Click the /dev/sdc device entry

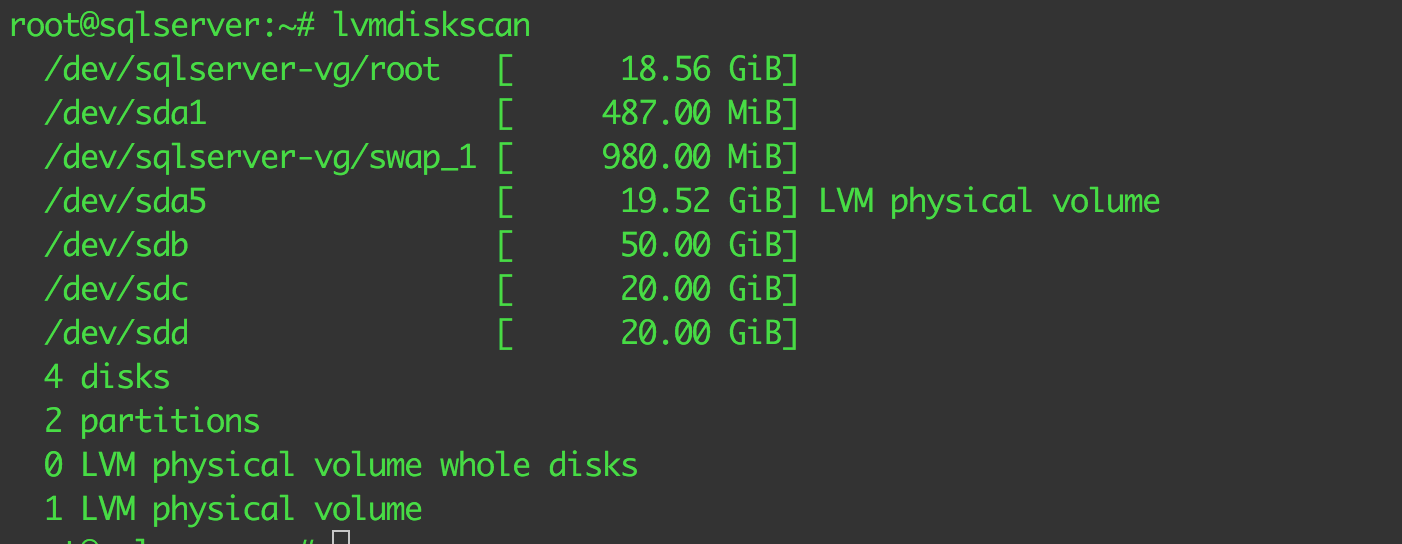point(116,289)
